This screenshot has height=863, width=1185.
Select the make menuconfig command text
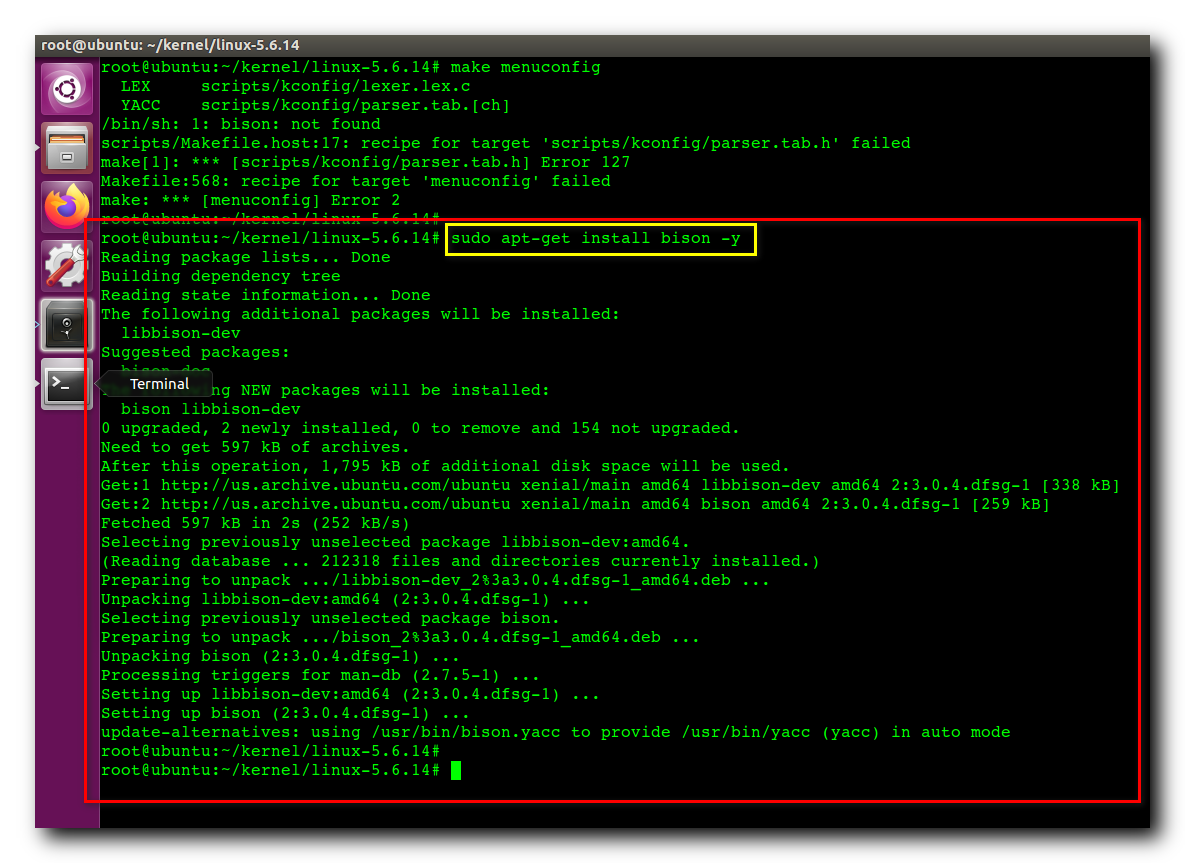point(527,67)
